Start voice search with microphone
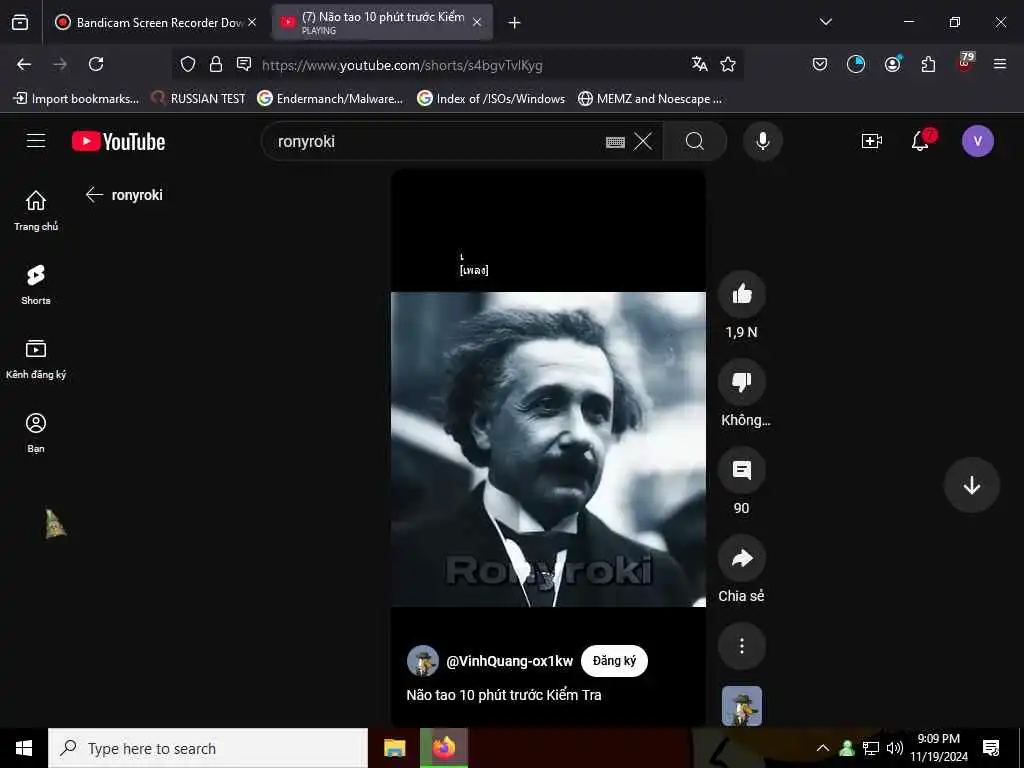 762,141
